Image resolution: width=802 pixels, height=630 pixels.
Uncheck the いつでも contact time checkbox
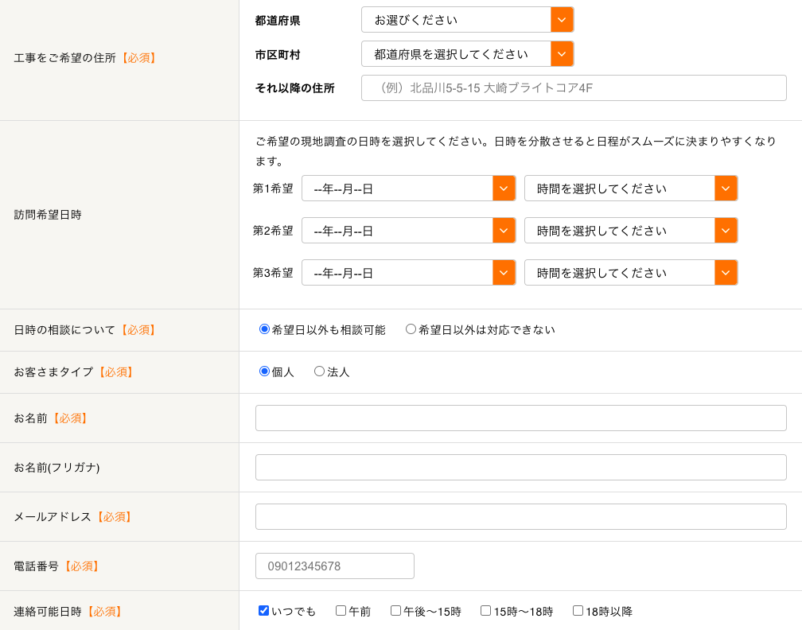tap(264, 611)
